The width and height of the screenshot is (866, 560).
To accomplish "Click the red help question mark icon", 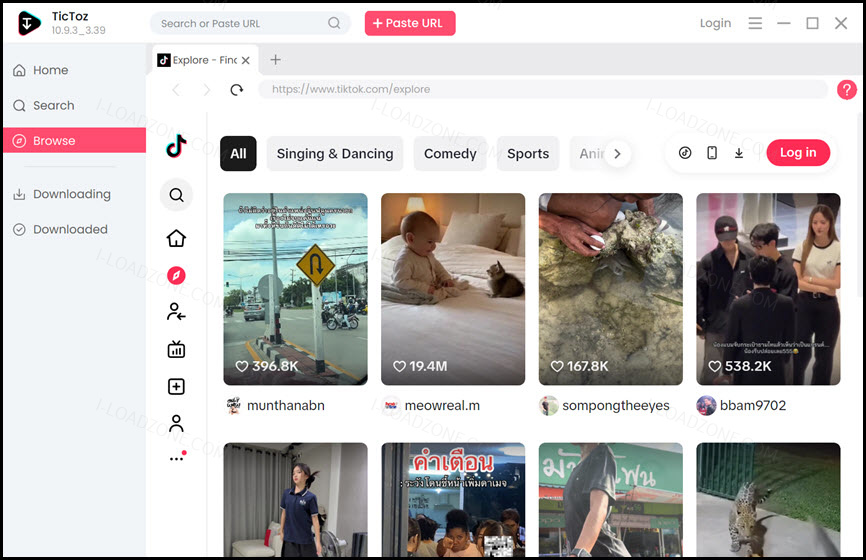I will point(847,89).
